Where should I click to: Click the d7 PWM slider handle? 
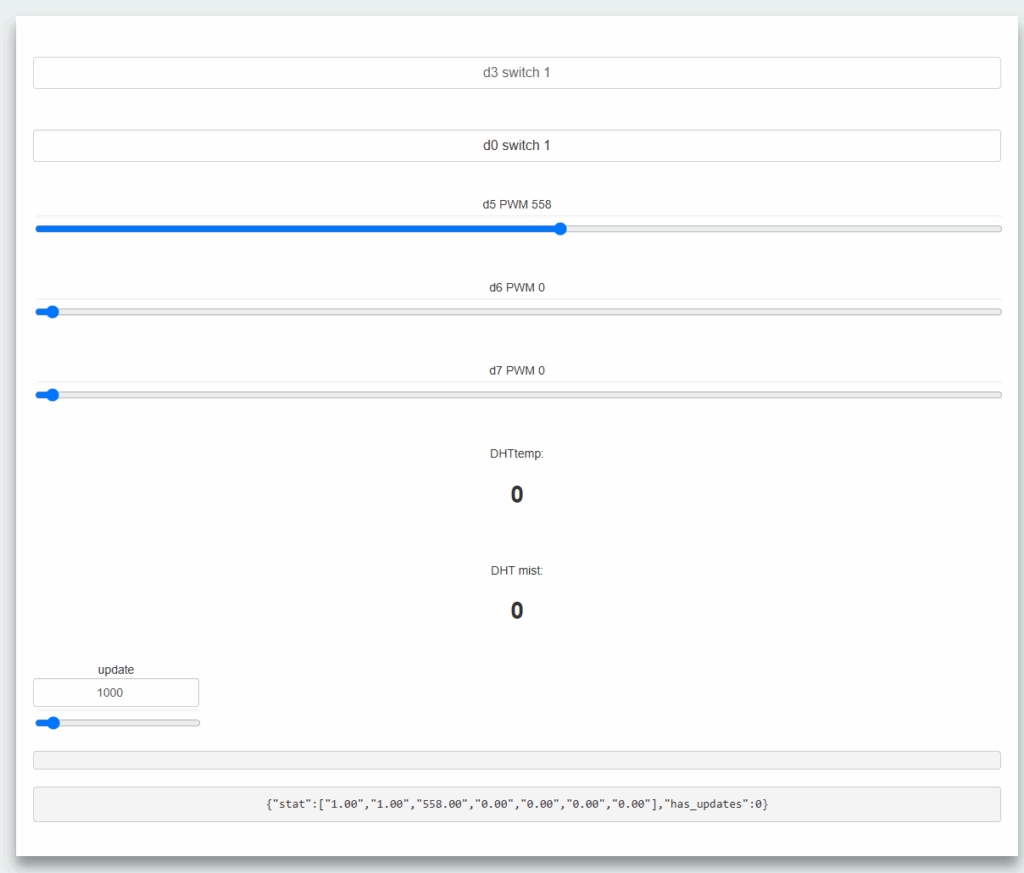point(53,395)
